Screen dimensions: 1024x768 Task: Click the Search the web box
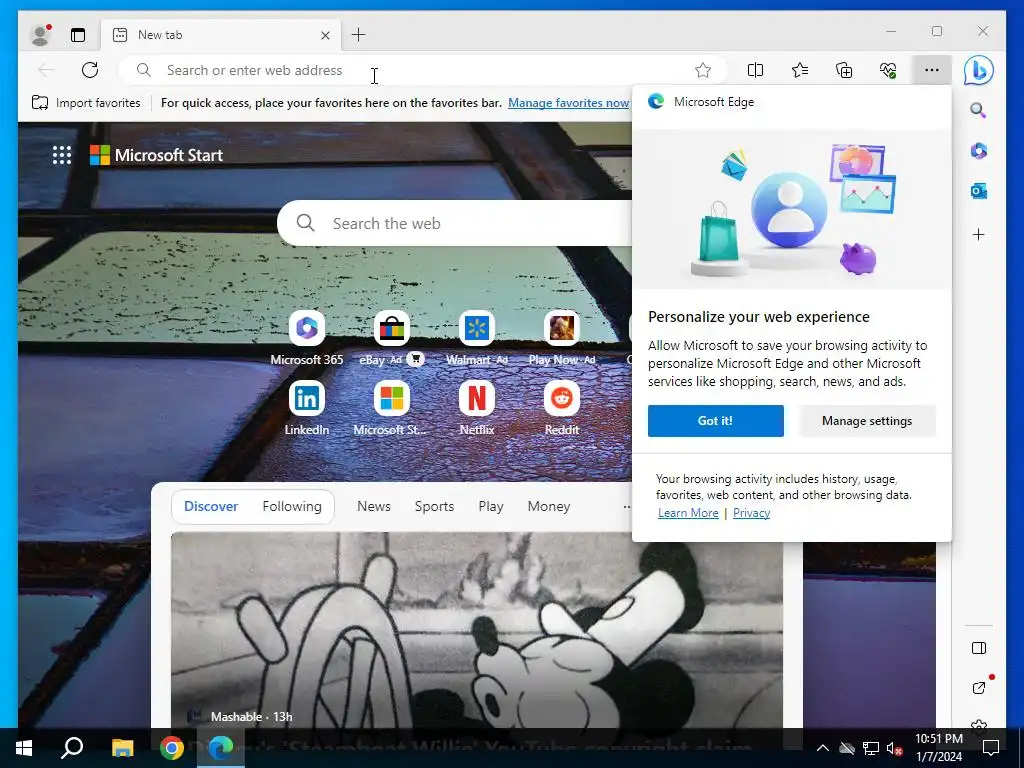coord(457,223)
